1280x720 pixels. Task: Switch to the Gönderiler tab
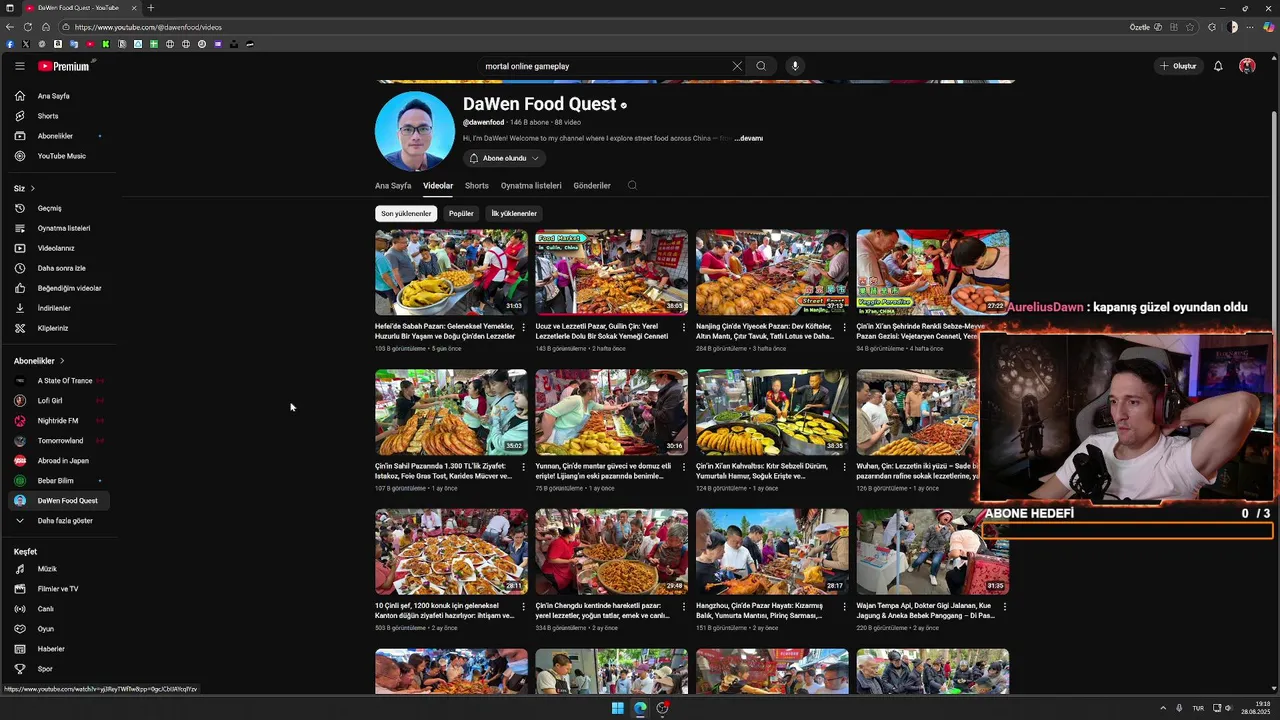tap(592, 185)
